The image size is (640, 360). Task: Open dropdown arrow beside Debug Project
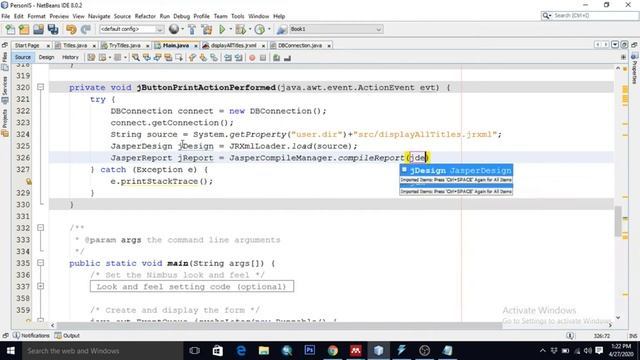point(250,29)
